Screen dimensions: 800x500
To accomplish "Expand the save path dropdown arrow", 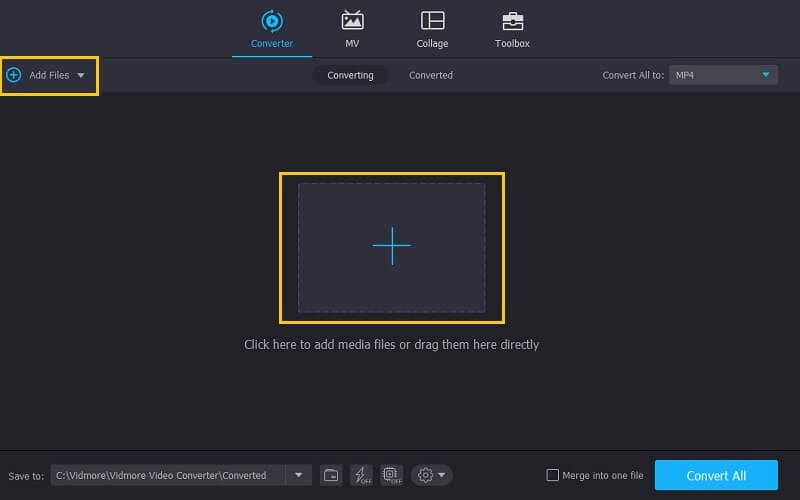I will pyautogui.click(x=298, y=475).
